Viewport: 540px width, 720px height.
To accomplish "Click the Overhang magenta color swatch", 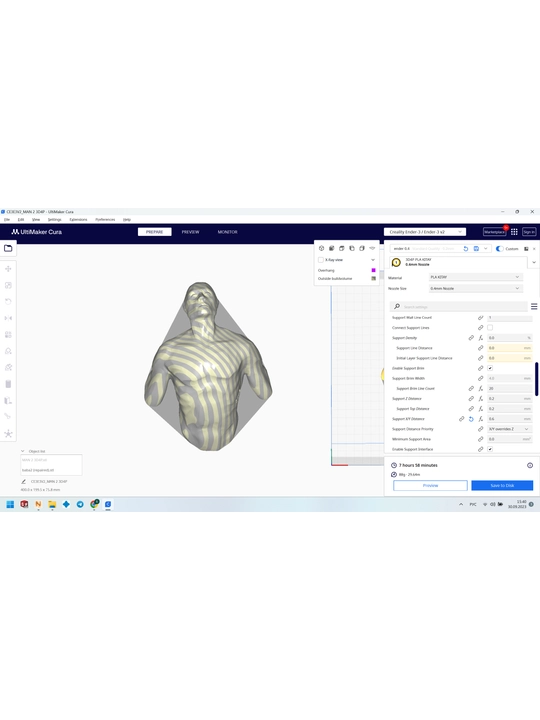I will tap(373, 270).
